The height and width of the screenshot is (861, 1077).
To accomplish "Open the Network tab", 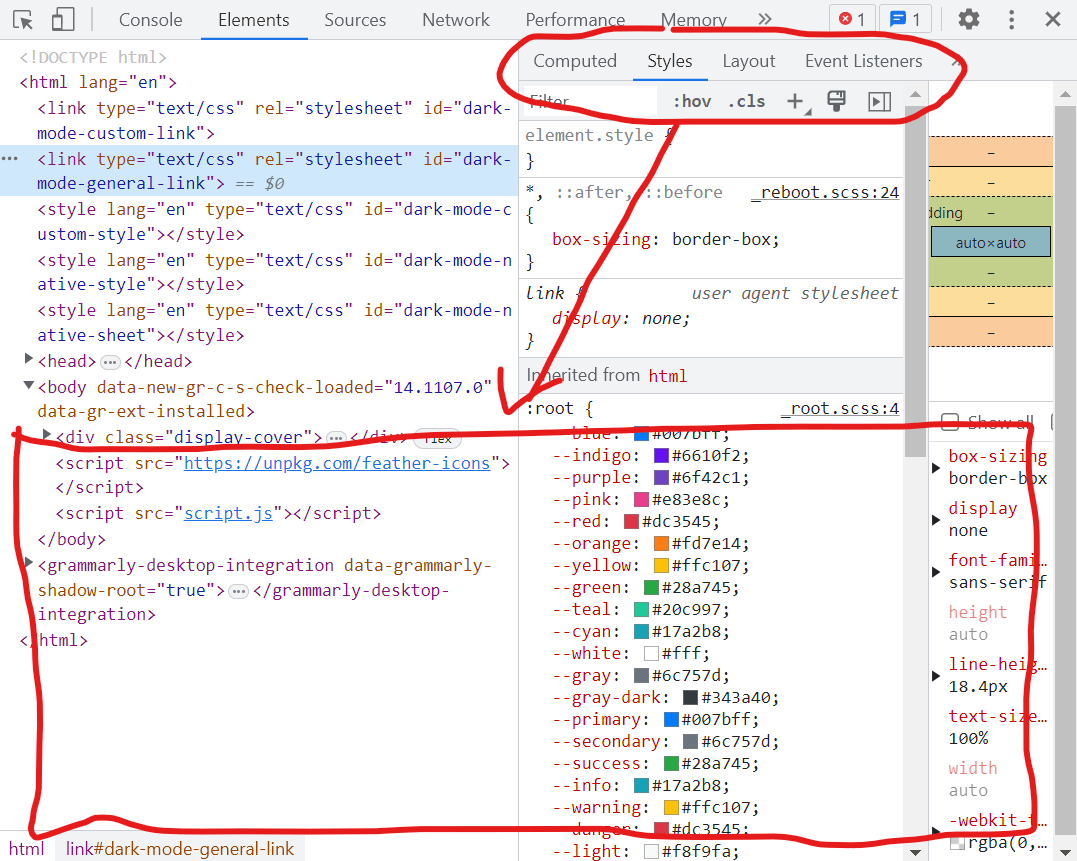I will point(456,20).
